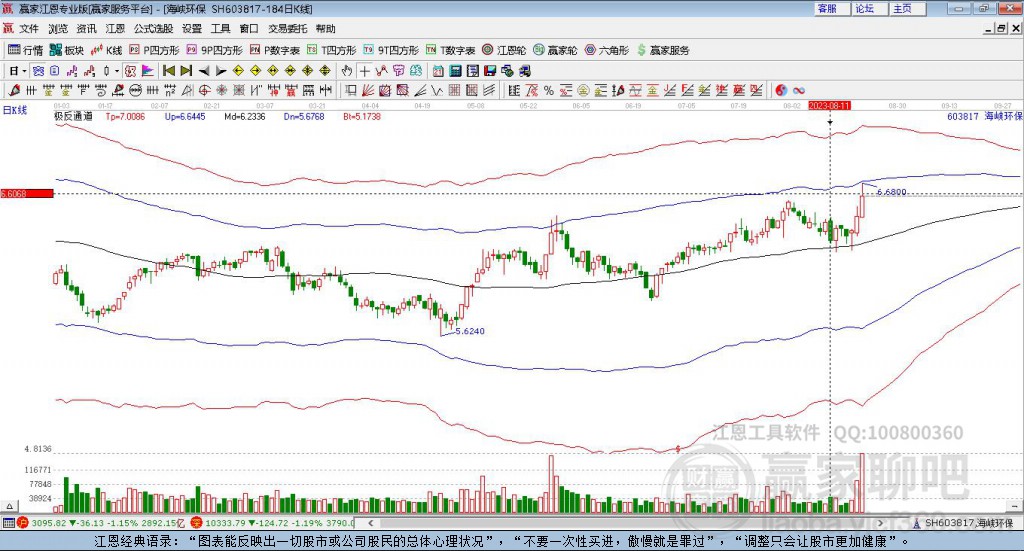Open the 交易委托 menu
1024x551 pixels.
pos(287,29)
